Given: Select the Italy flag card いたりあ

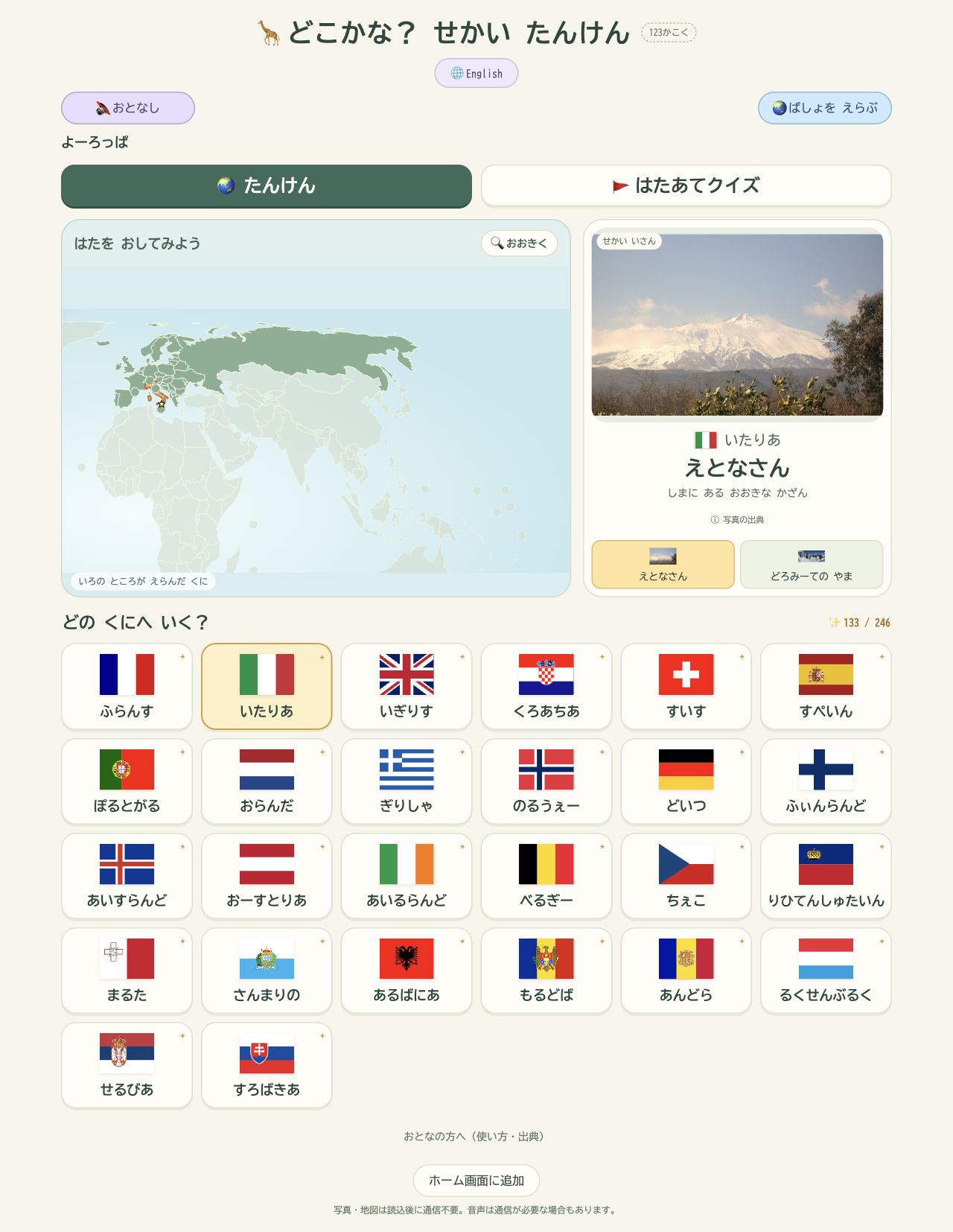Looking at the screenshot, I should [x=267, y=686].
